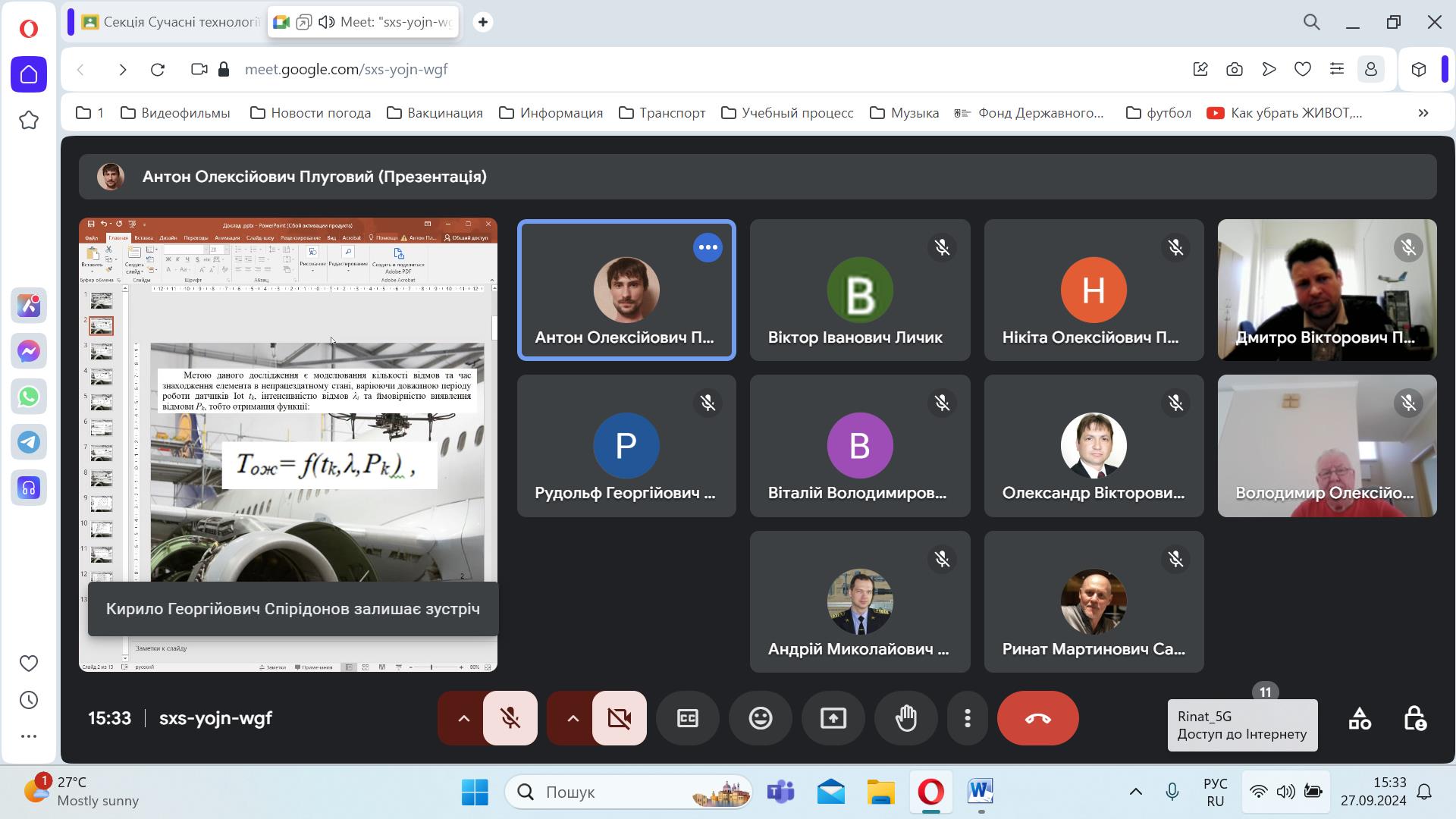This screenshot has width=1456, height=819.
Task: Open meeting activities shapes icon
Action: pos(1359,718)
